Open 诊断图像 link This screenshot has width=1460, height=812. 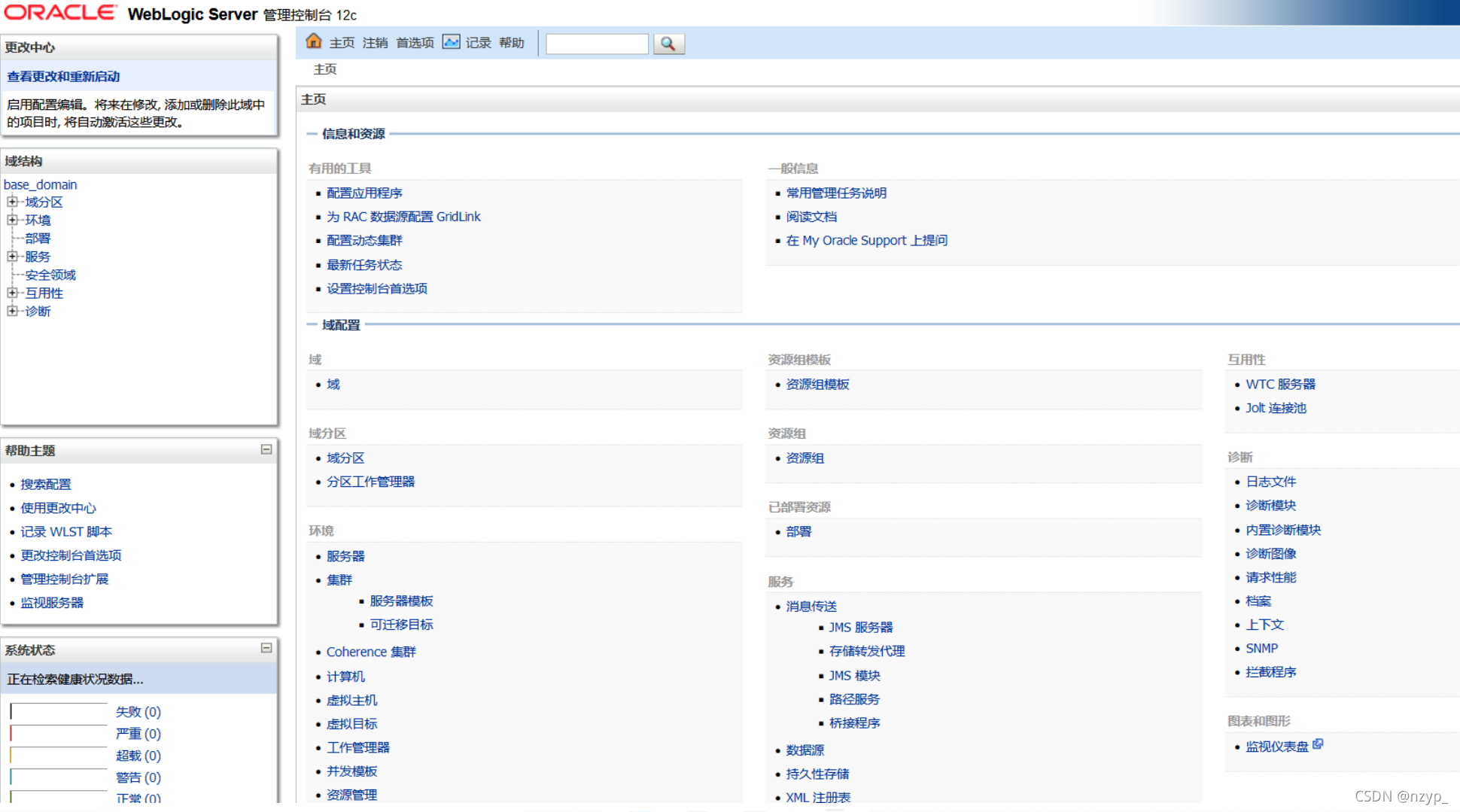[x=1270, y=554]
